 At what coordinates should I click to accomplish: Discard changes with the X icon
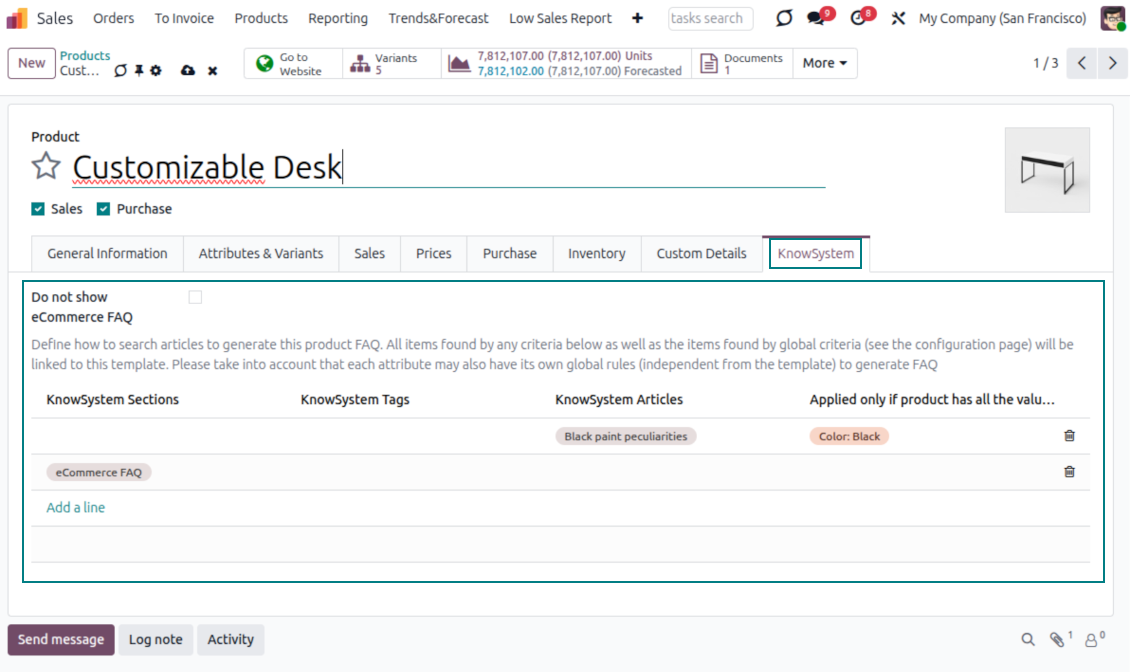tap(213, 71)
